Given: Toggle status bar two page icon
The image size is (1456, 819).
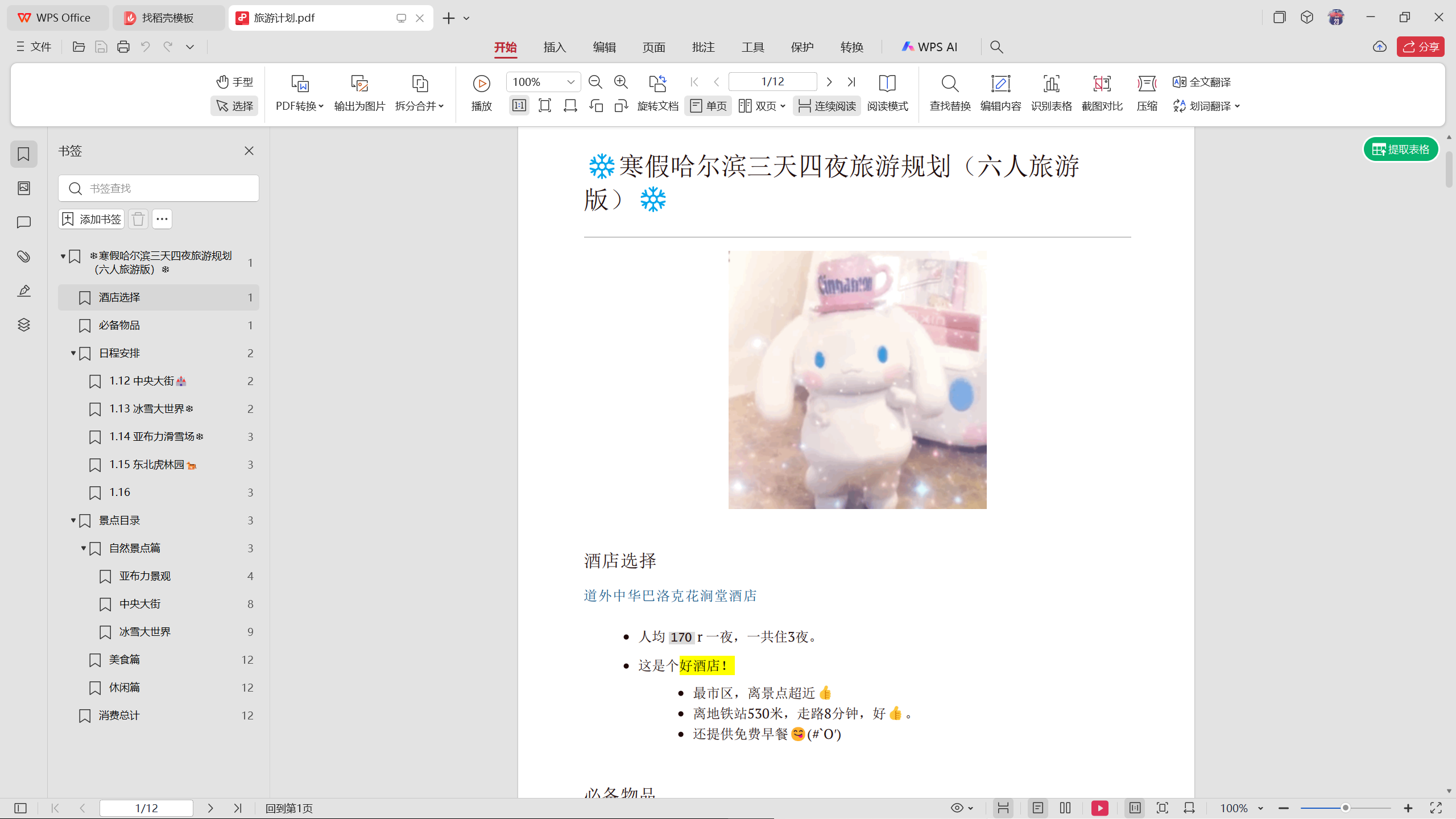Looking at the screenshot, I should pos(1065,808).
